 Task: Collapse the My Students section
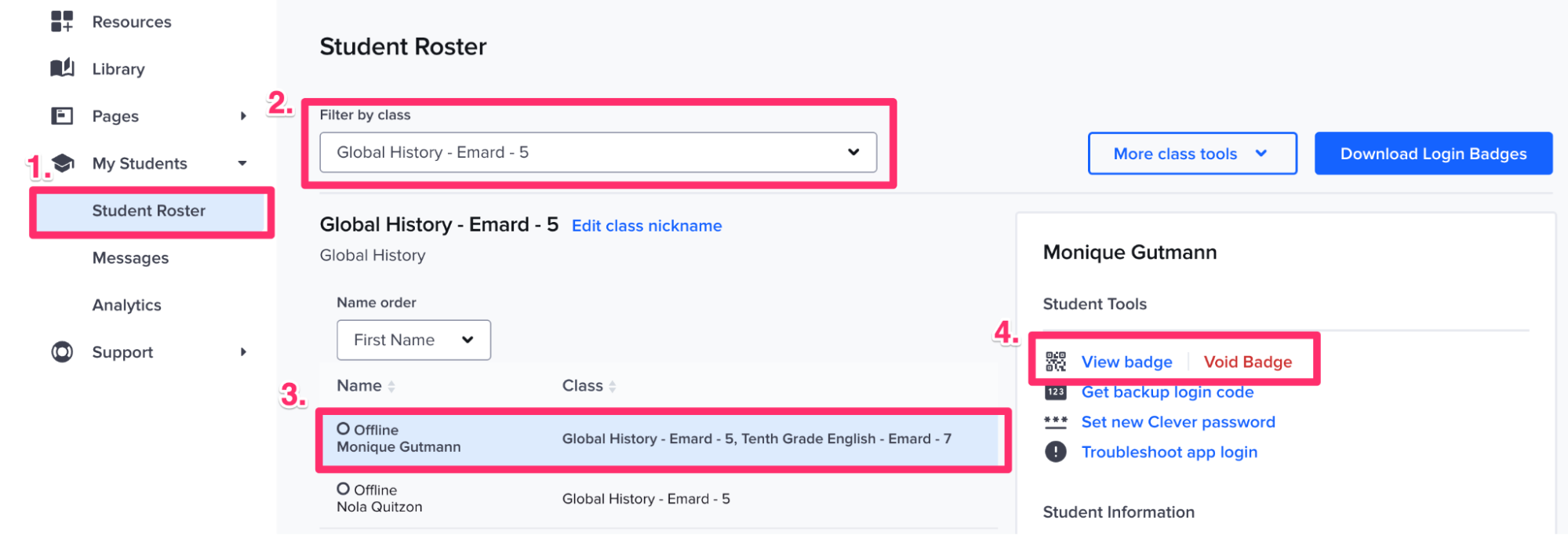[x=243, y=163]
